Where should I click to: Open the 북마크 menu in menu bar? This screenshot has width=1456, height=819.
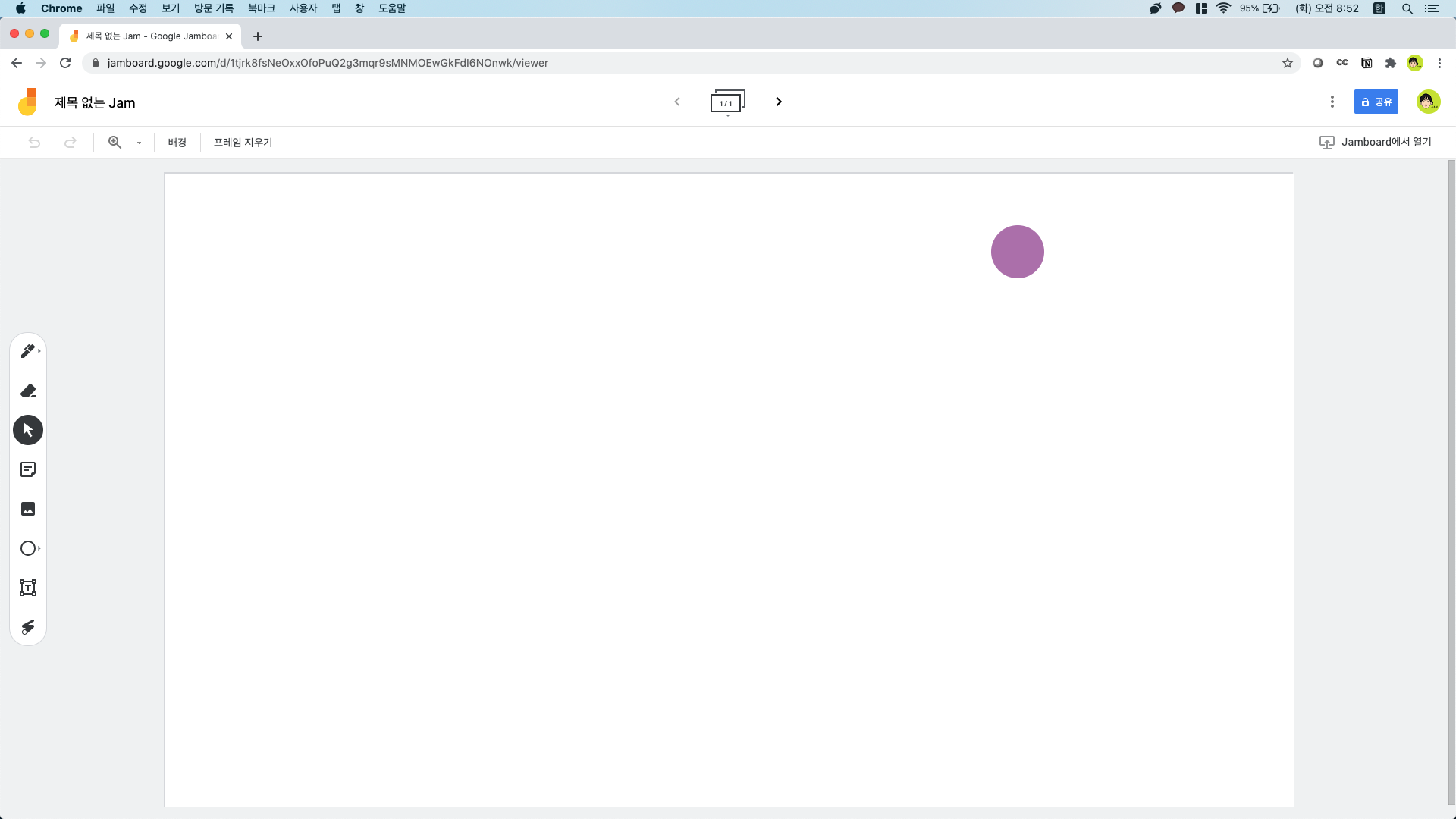(x=261, y=8)
